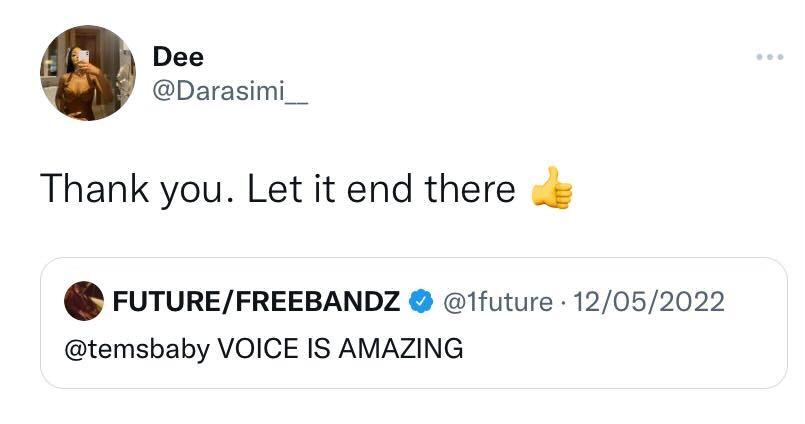This screenshot has height=424, width=805.
Task: Open the @temsbaby mention
Action: point(136,349)
